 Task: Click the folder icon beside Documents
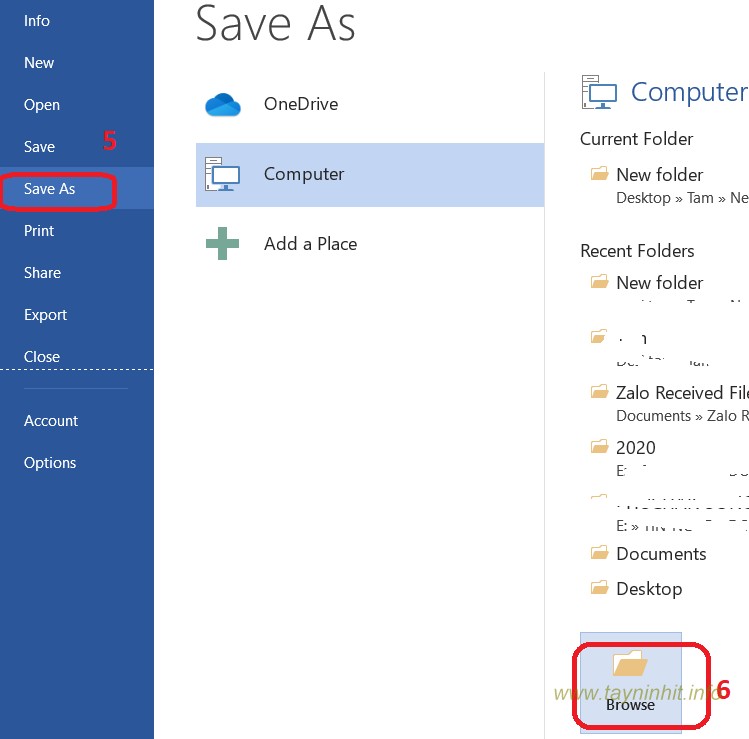pos(600,553)
